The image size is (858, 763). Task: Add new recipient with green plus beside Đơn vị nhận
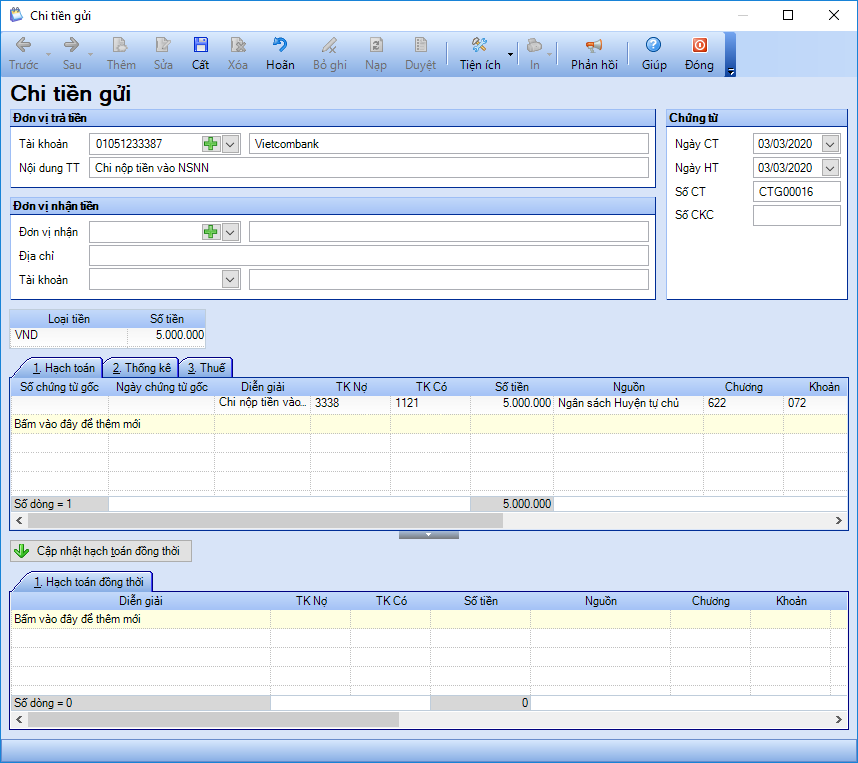tap(210, 232)
